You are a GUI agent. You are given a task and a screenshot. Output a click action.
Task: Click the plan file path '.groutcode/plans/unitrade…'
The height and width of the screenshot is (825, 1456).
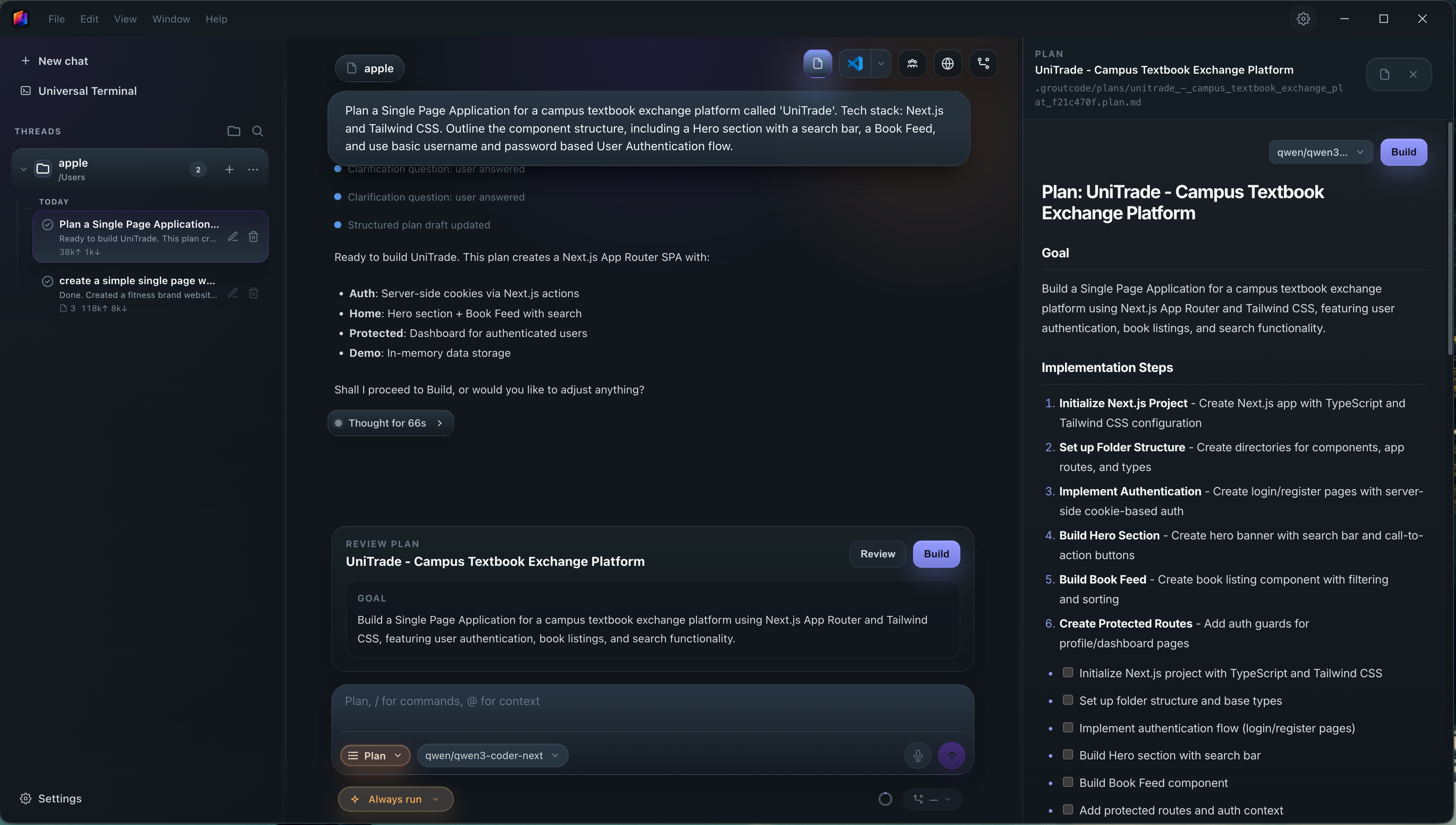pos(1188,95)
